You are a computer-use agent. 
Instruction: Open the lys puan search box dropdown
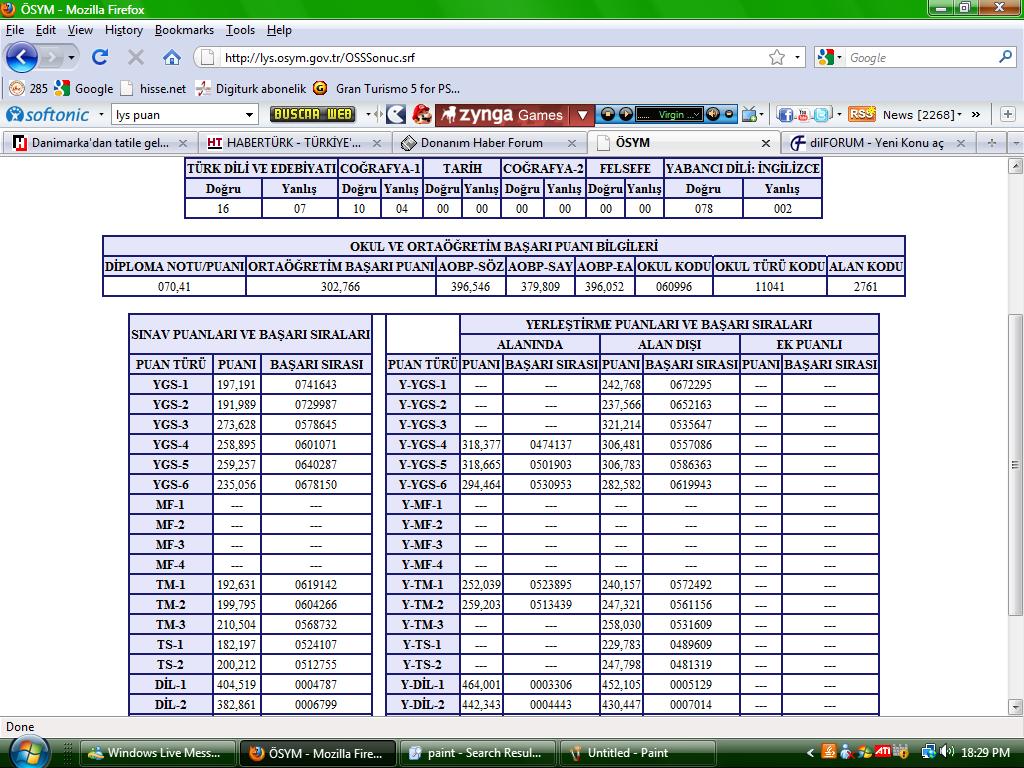(x=250, y=115)
